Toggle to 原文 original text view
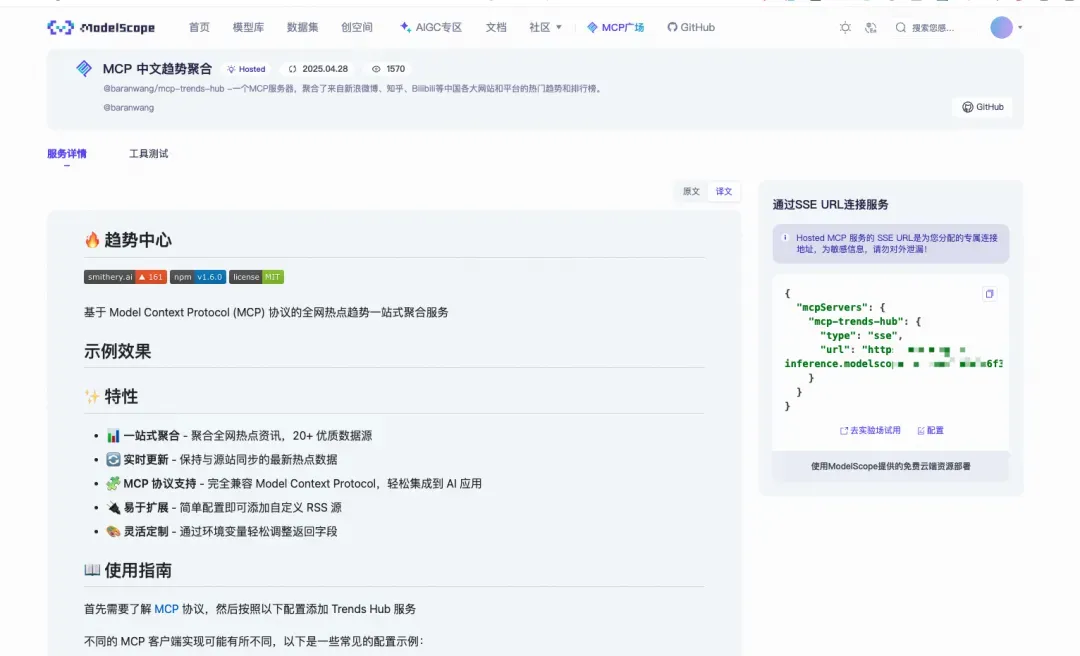1080x656 pixels. click(691, 192)
